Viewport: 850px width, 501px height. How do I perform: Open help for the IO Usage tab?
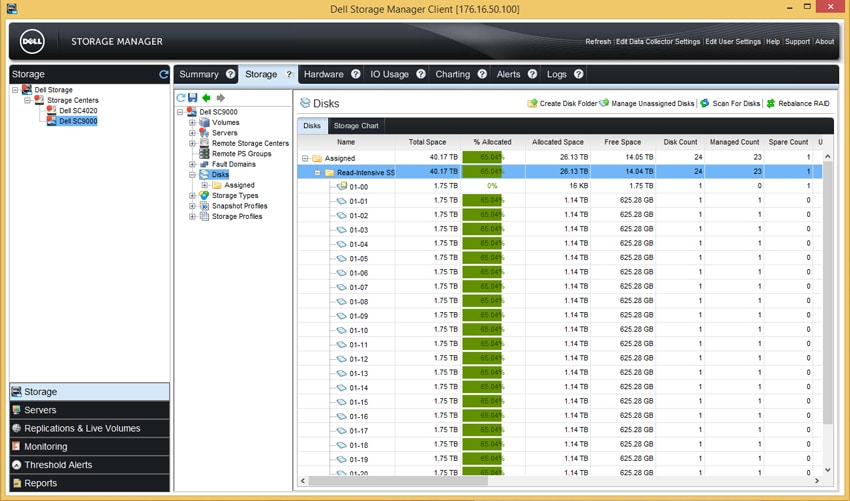[x=421, y=74]
